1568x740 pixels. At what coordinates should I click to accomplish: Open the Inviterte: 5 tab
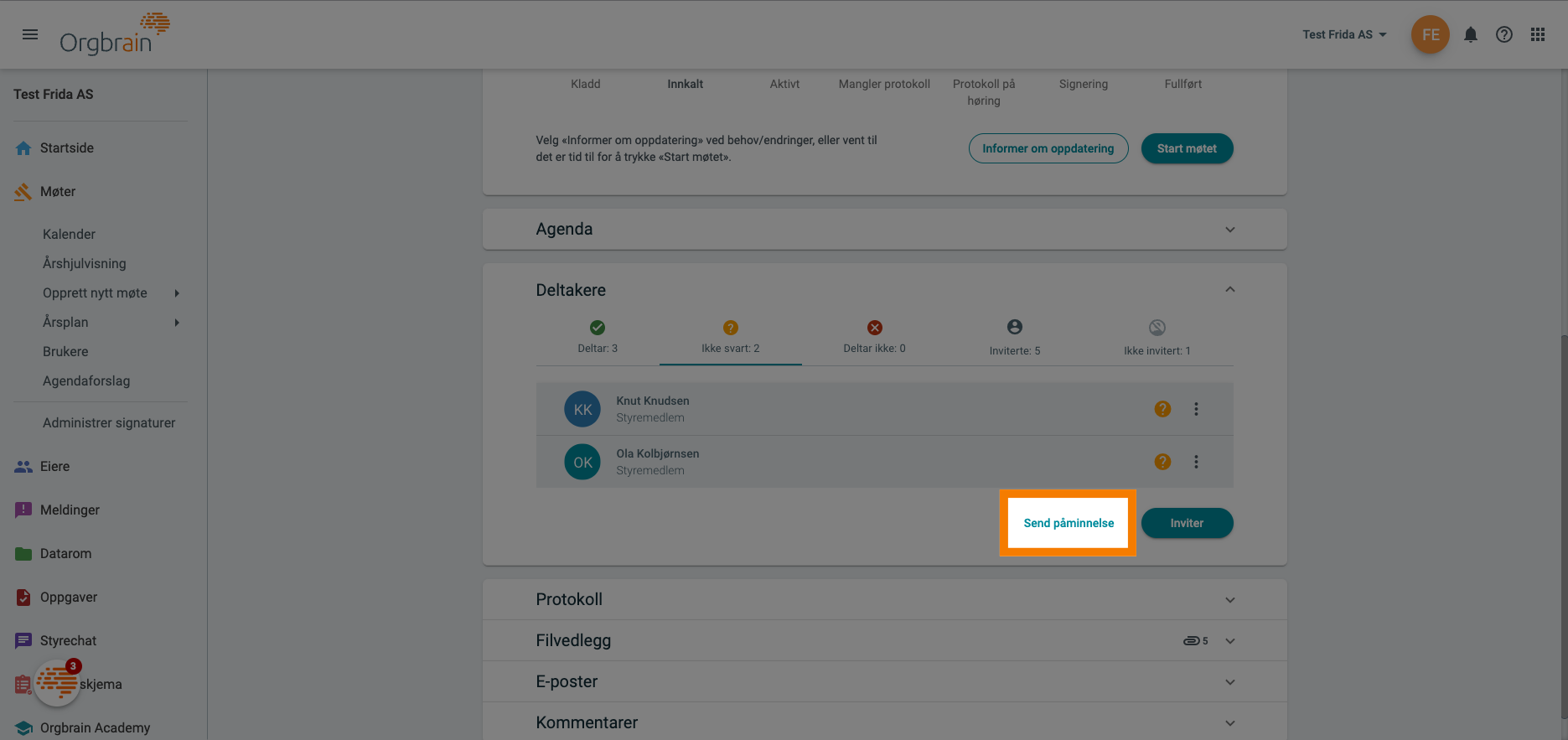pos(1015,338)
